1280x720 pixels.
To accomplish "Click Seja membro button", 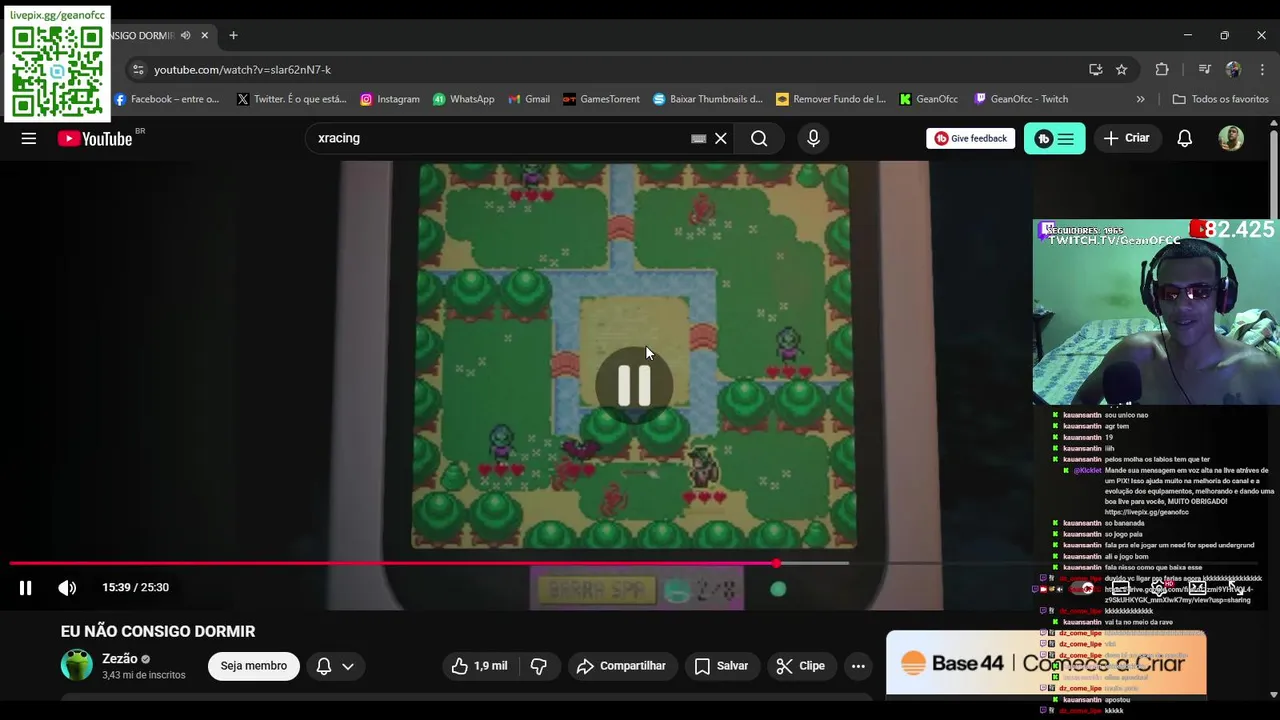I will pos(253,666).
